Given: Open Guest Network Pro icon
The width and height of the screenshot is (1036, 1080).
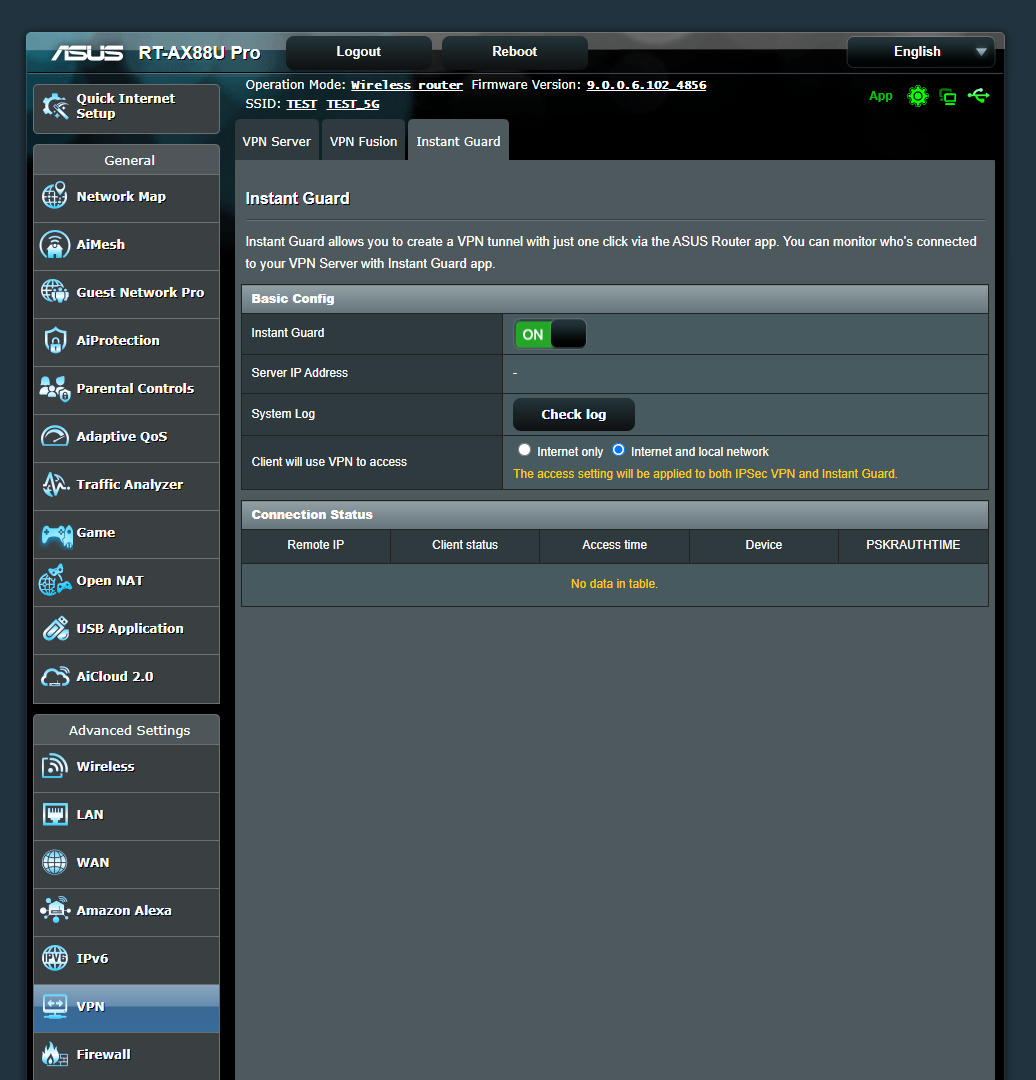Looking at the screenshot, I should (x=55, y=292).
